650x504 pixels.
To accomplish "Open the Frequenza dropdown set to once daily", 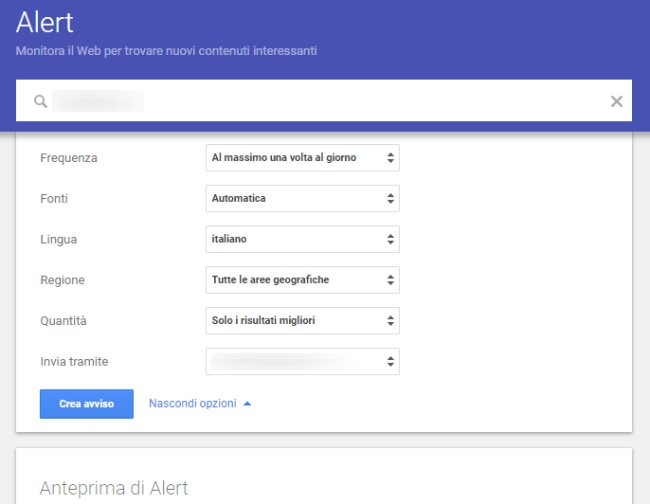I will [x=302, y=157].
